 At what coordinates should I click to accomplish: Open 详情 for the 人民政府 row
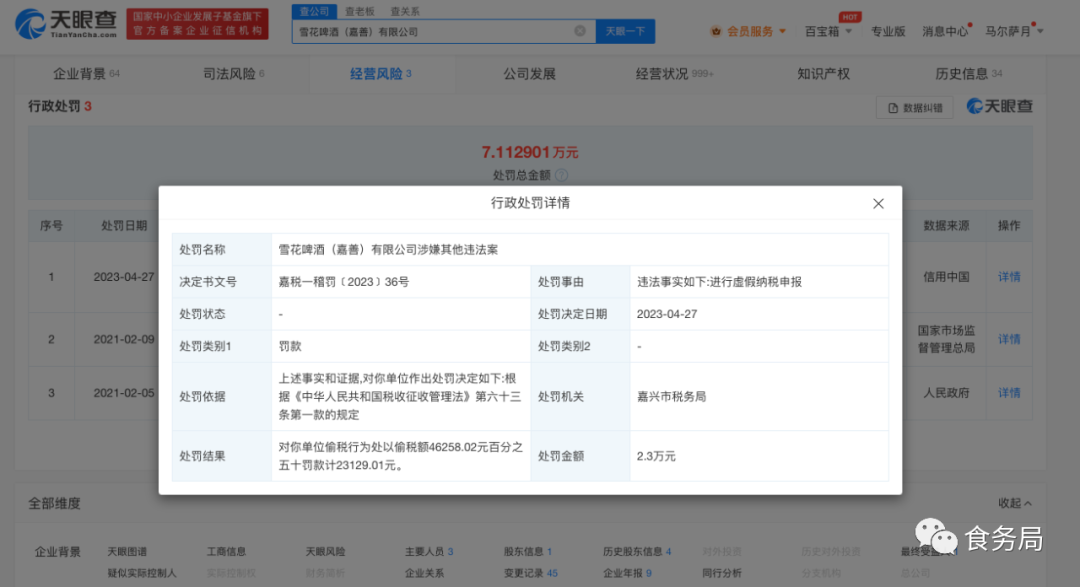(1009, 393)
